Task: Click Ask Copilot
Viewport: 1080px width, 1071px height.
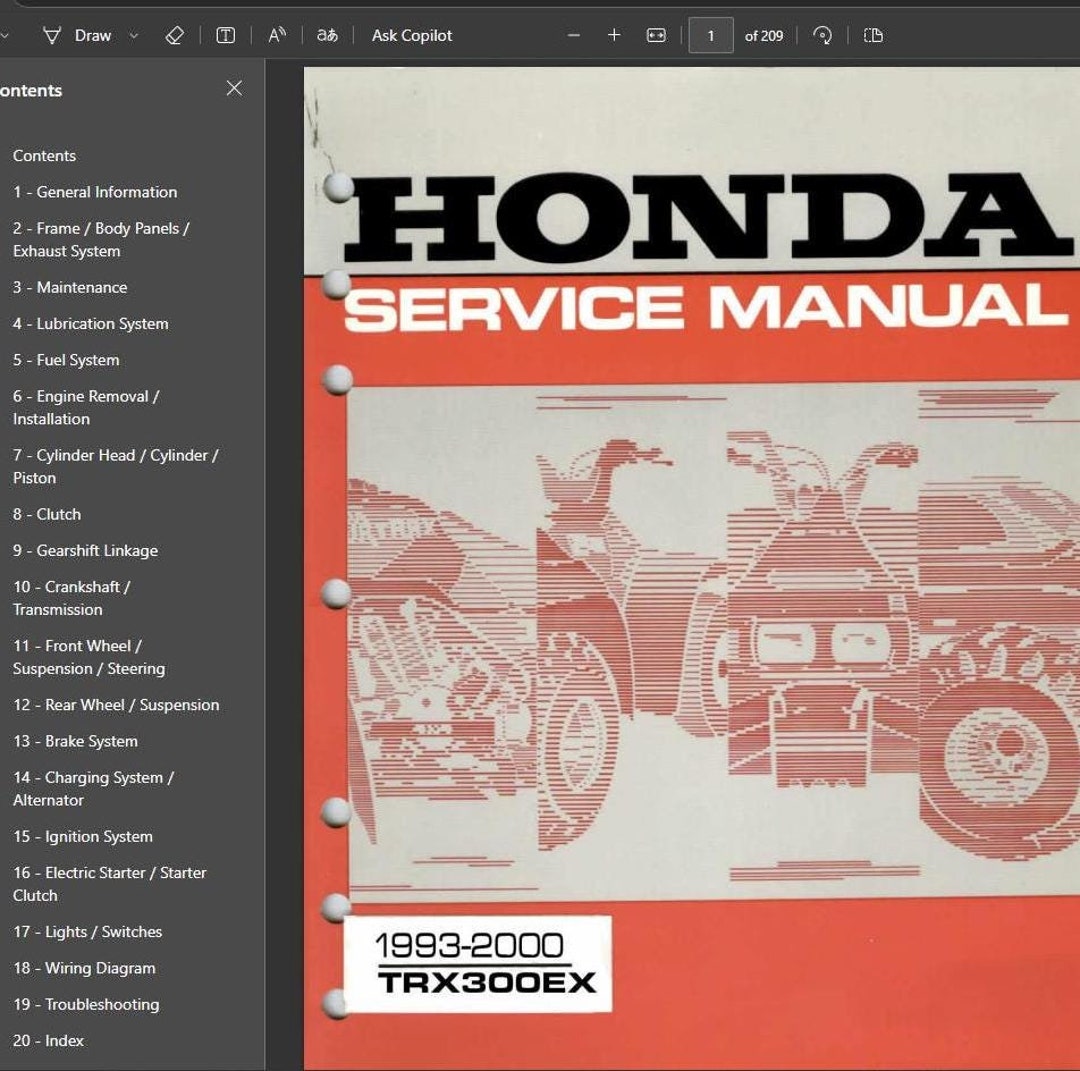Action: point(412,36)
